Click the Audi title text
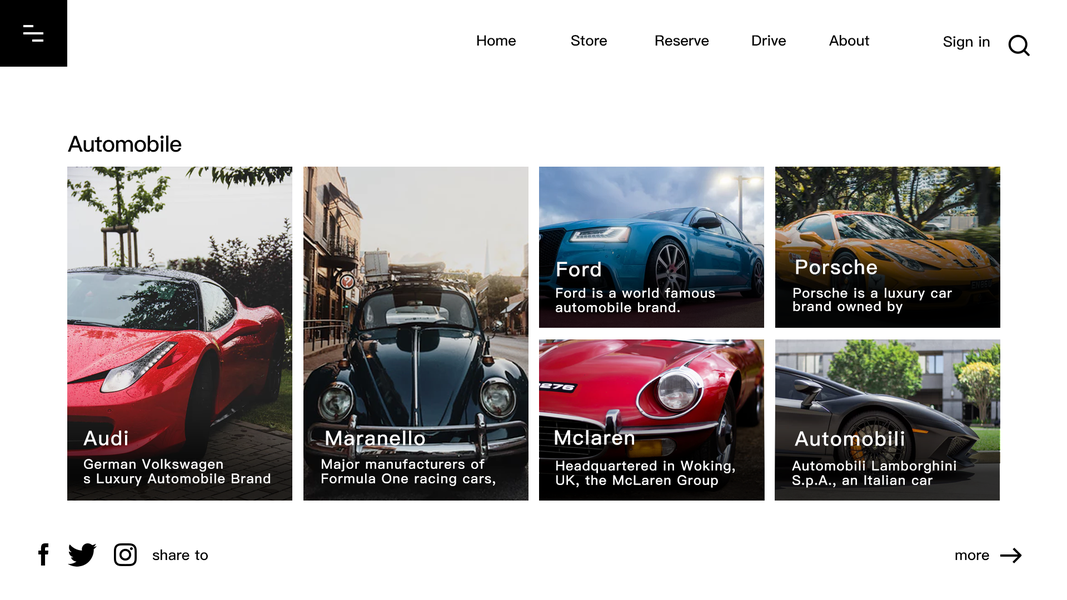The width and height of the screenshot is (1067, 600). point(105,438)
